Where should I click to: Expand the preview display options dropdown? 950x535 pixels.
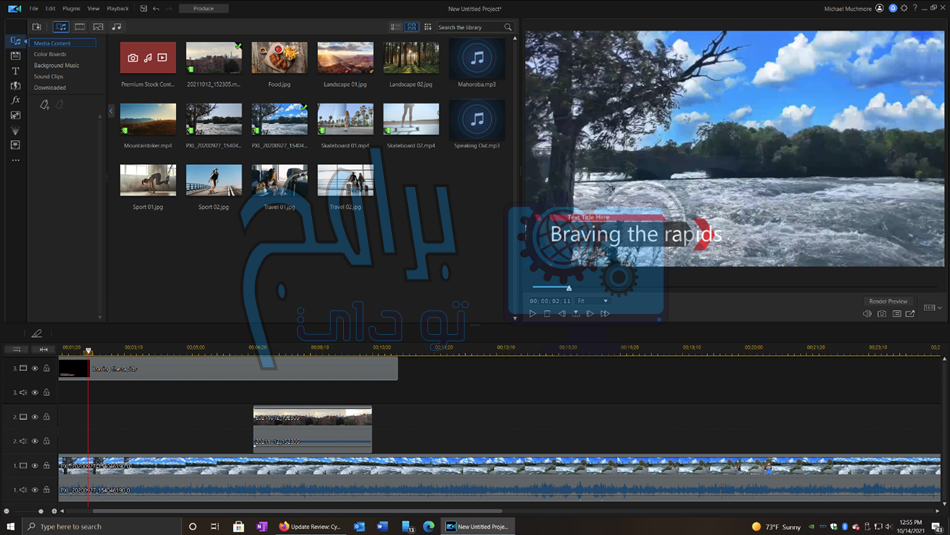click(932, 308)
